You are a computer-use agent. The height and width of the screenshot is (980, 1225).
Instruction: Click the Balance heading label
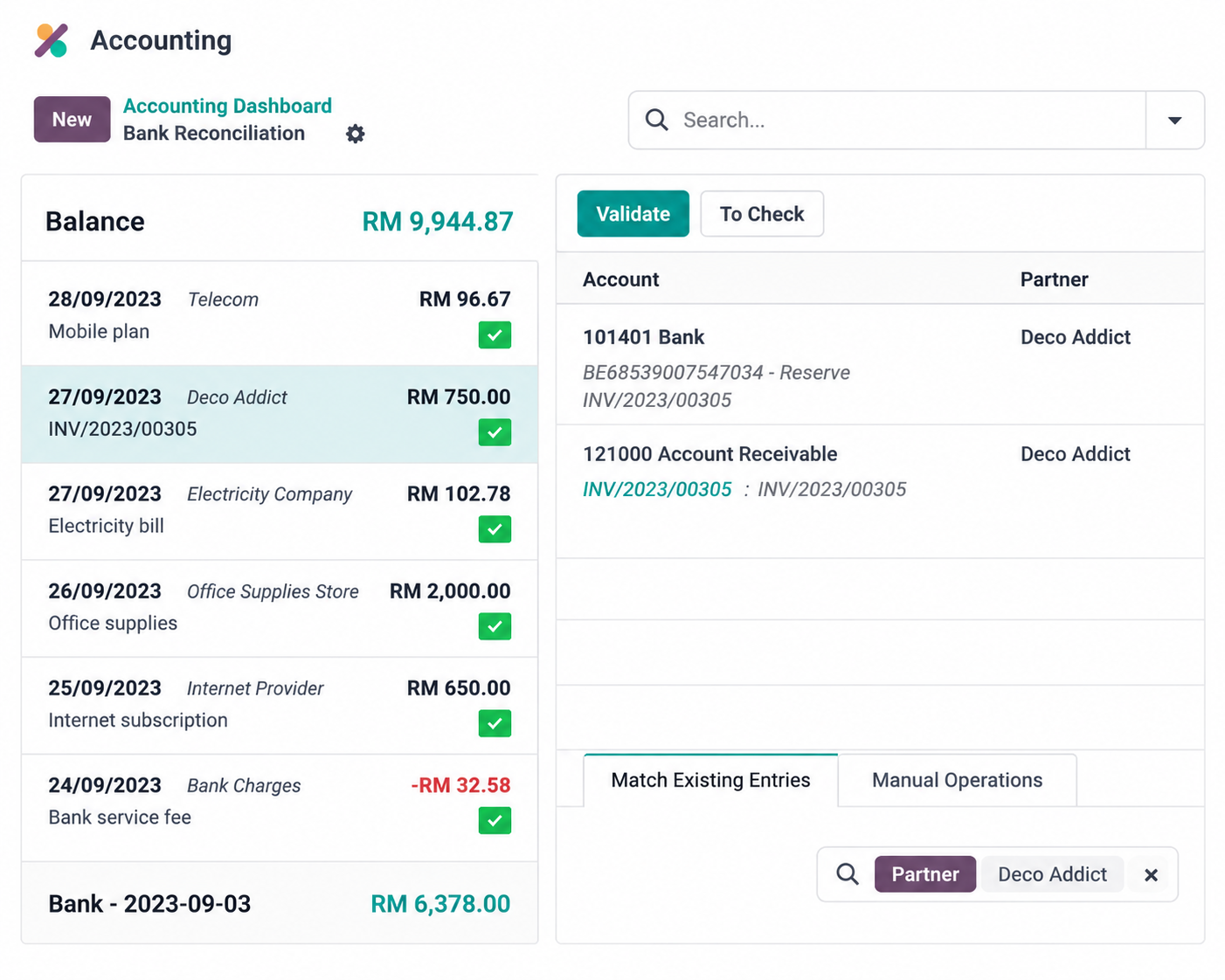(x=95, y=222)
